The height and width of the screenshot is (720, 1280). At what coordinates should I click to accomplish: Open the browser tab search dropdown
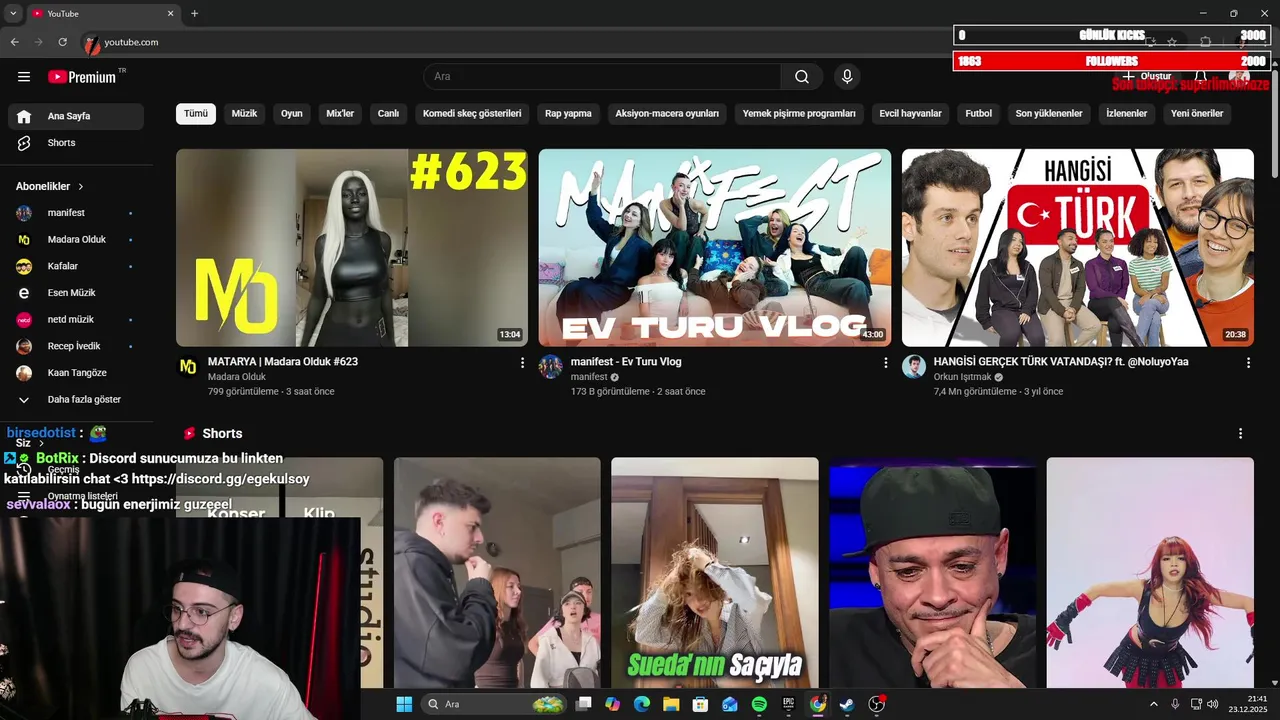point(13,14)
